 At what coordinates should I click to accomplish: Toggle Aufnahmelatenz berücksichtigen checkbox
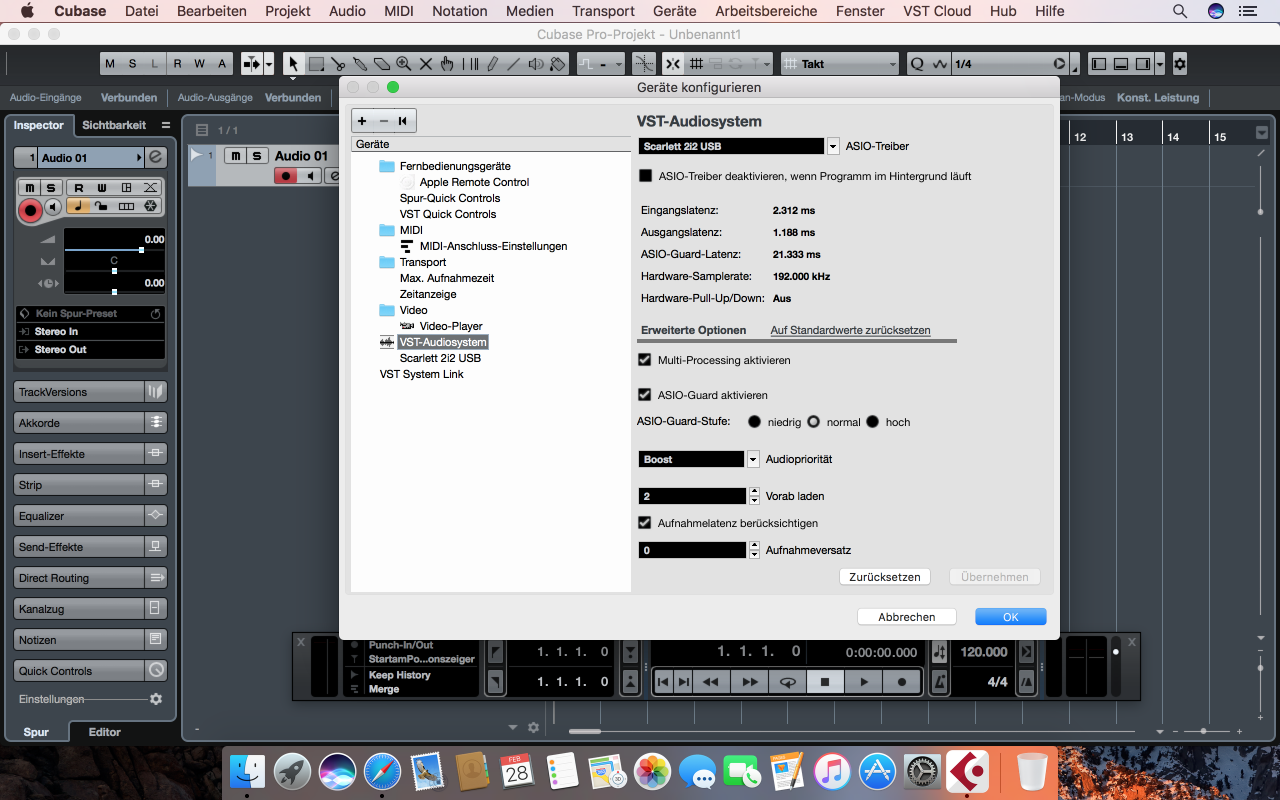(645, 523)
